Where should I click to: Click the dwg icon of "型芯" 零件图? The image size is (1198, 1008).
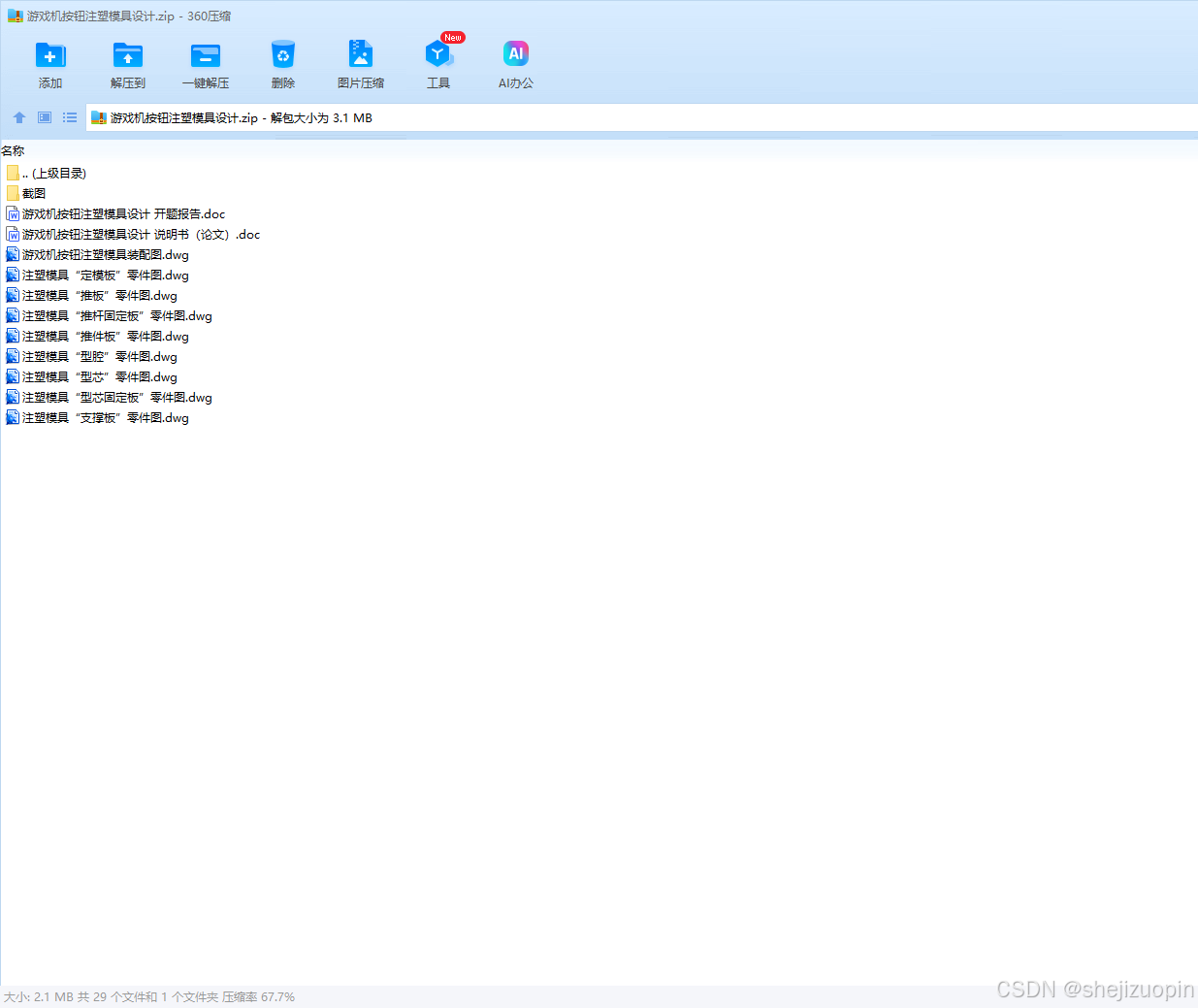pos(13,376)
